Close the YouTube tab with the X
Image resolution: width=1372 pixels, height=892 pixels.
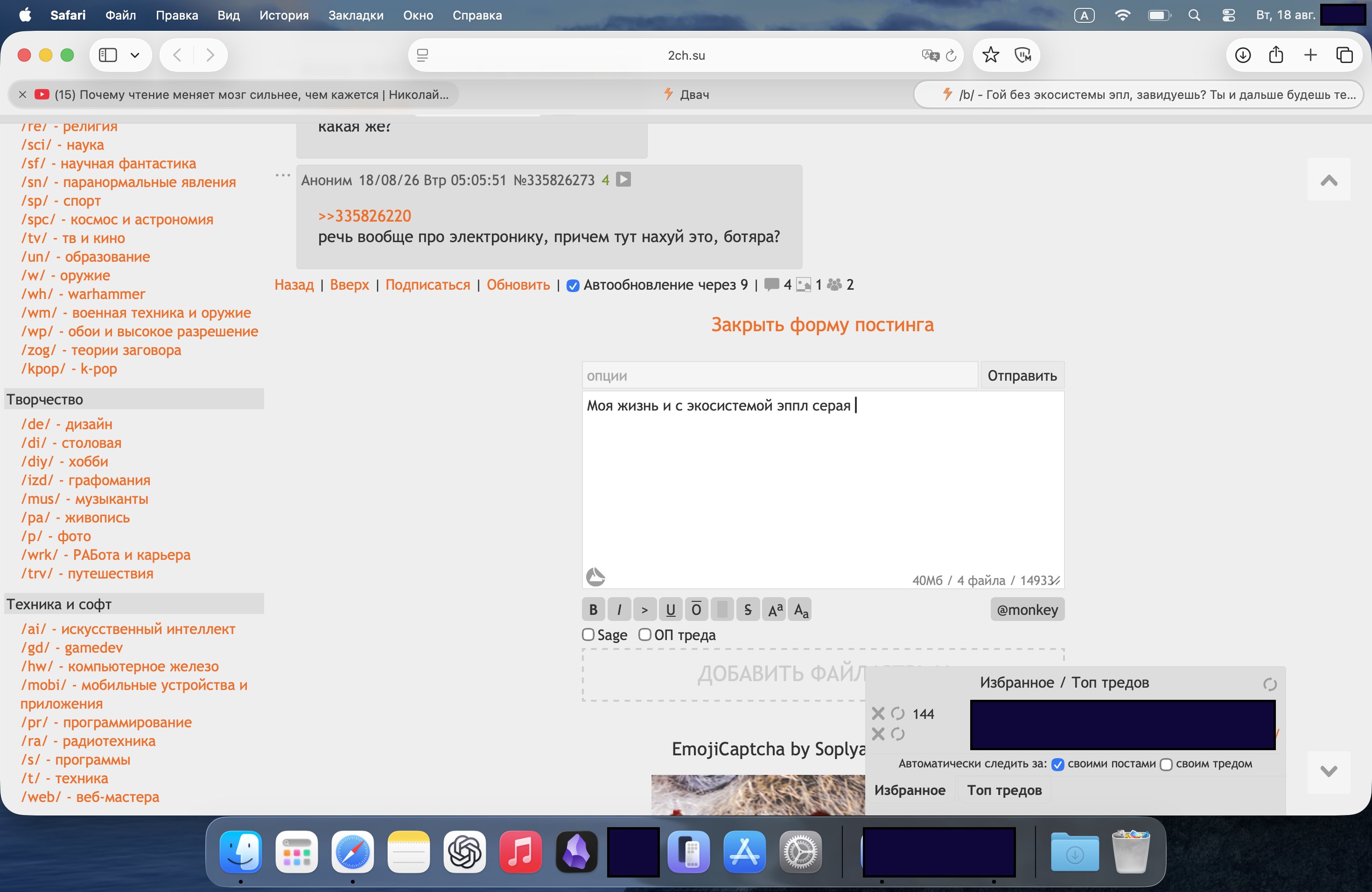pos(22,95)
